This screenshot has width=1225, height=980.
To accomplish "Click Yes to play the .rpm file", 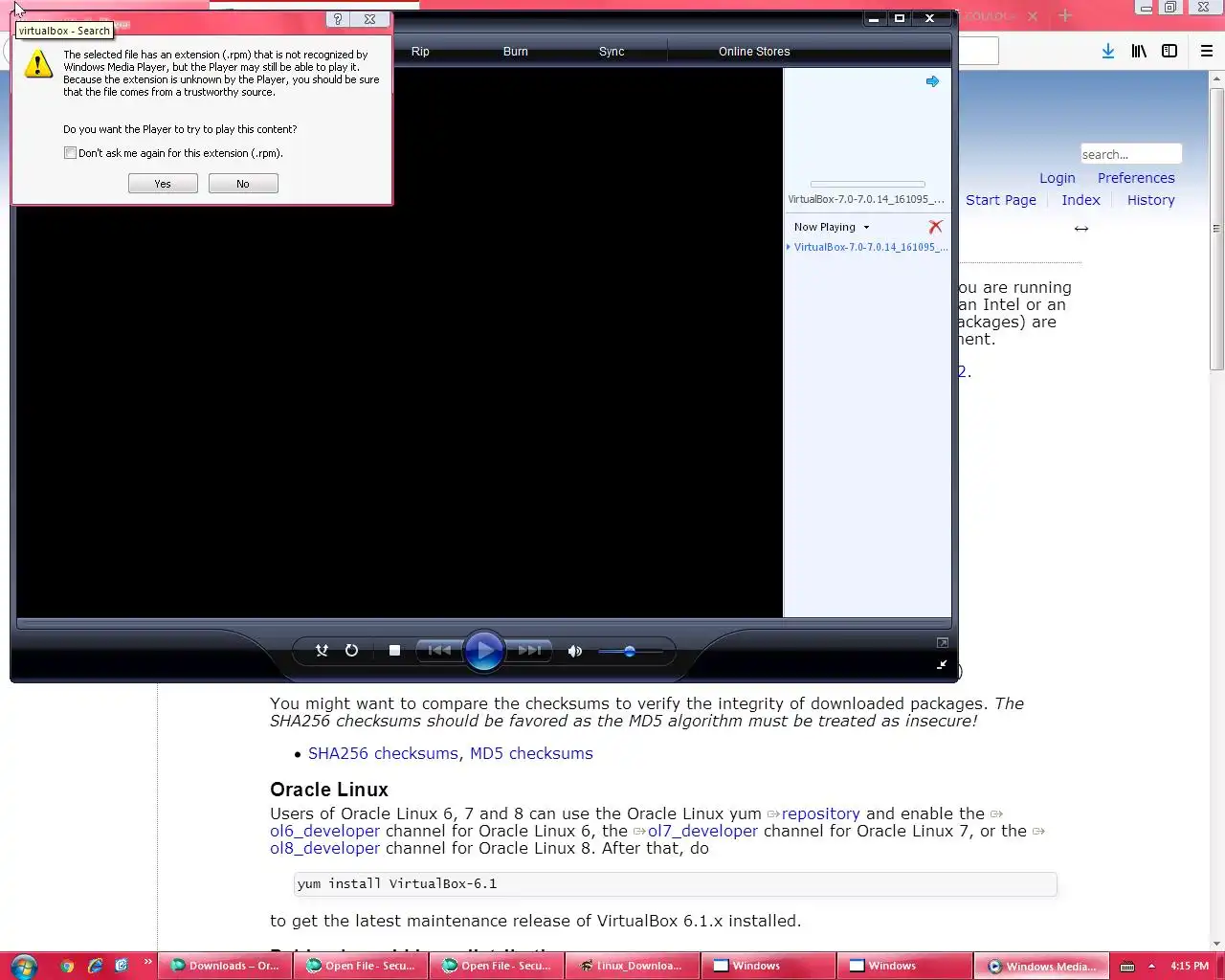I will (x=163, y=184).
